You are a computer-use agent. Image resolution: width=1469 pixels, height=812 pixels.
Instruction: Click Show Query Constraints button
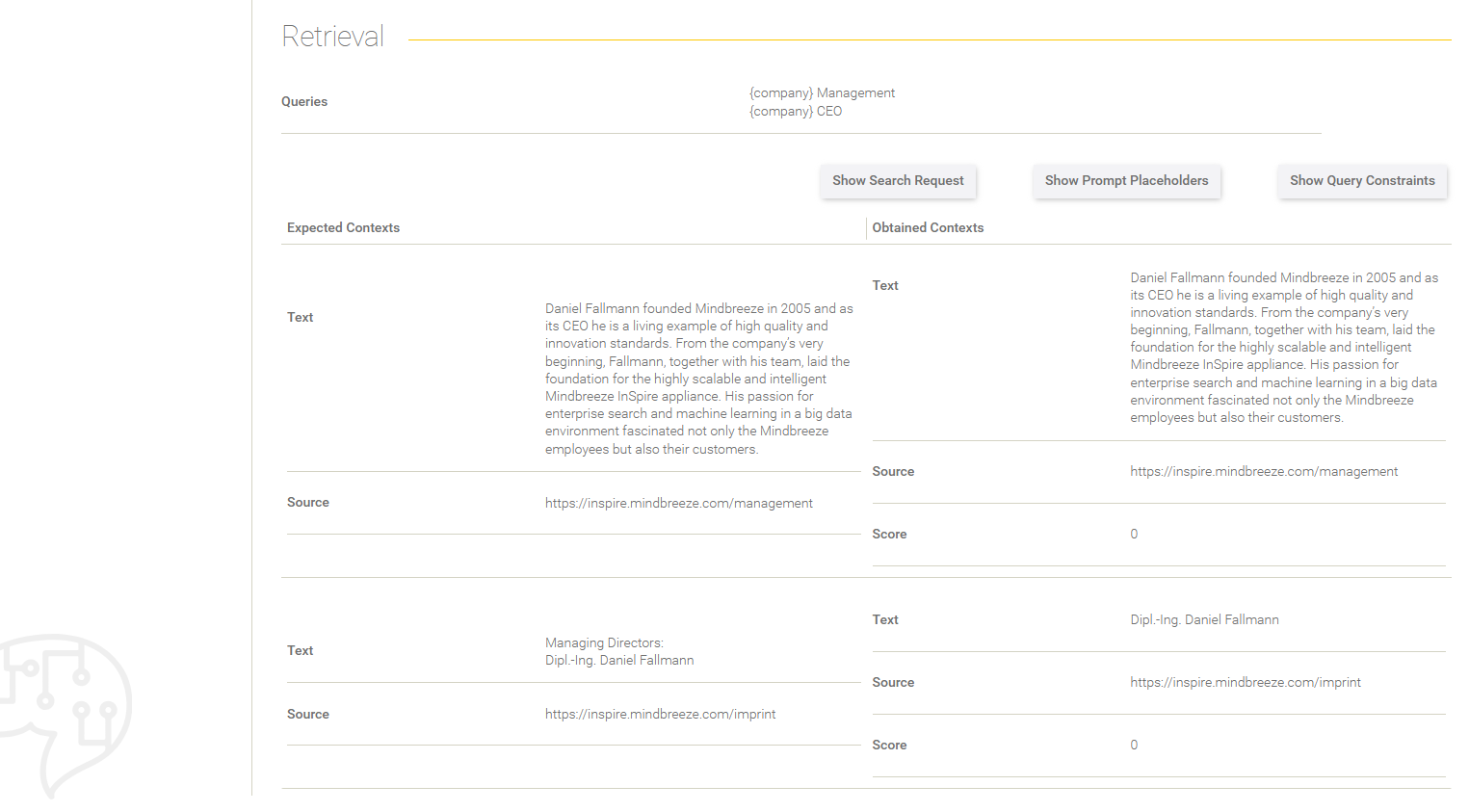coord(1362,181)
